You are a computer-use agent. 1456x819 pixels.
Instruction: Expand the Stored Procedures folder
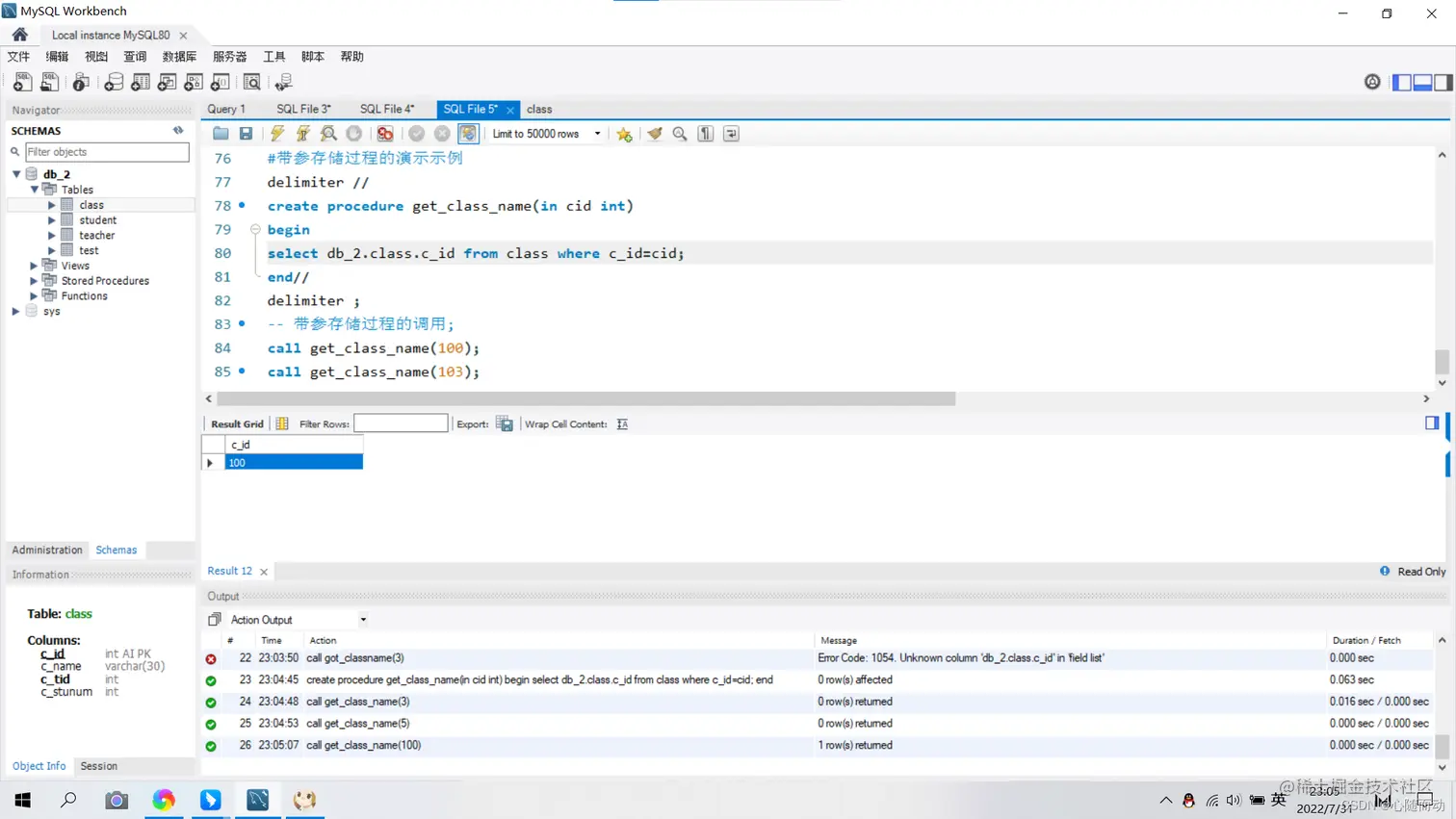[x=34, y=281]
